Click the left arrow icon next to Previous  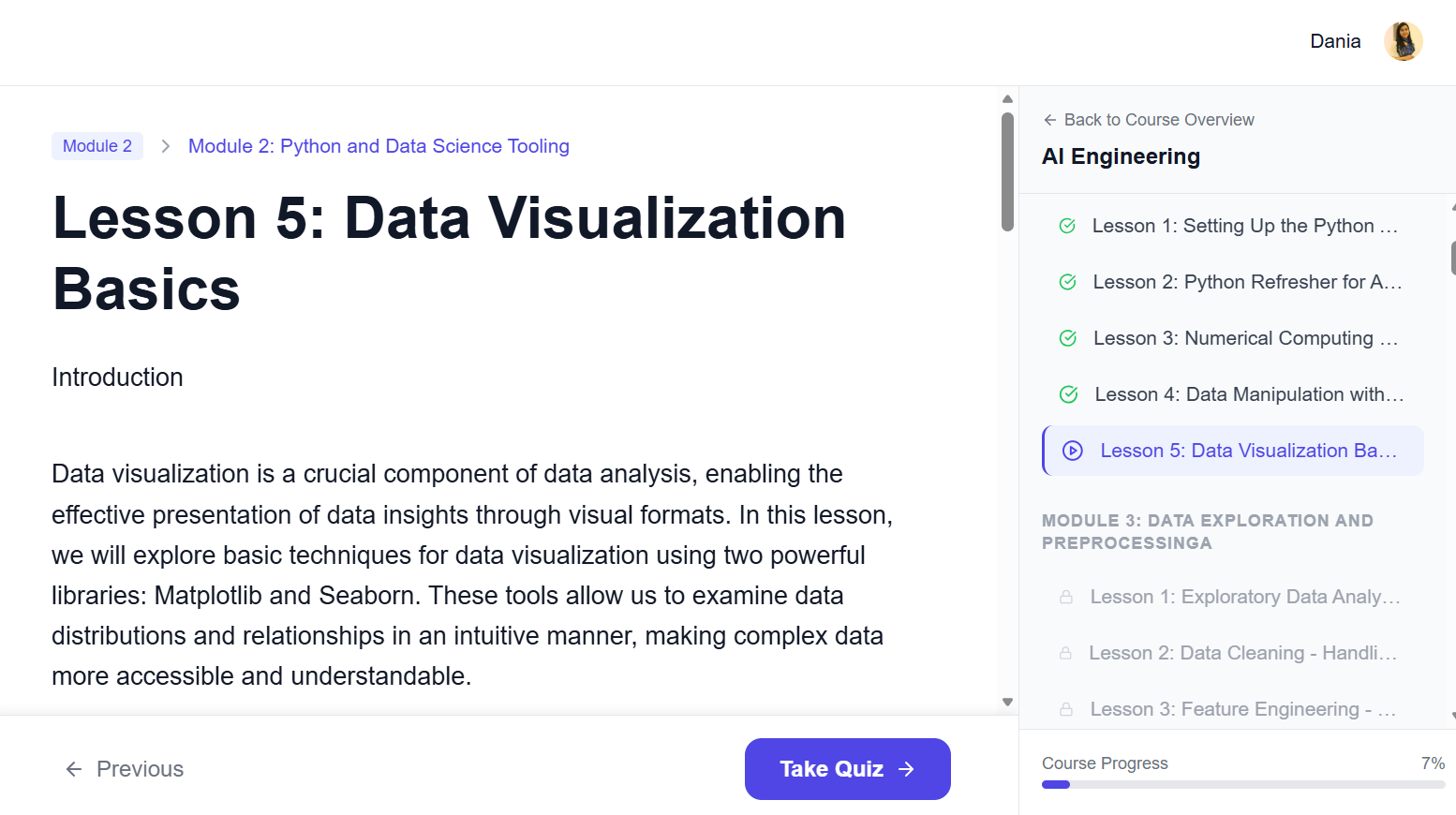coord(74,769)
